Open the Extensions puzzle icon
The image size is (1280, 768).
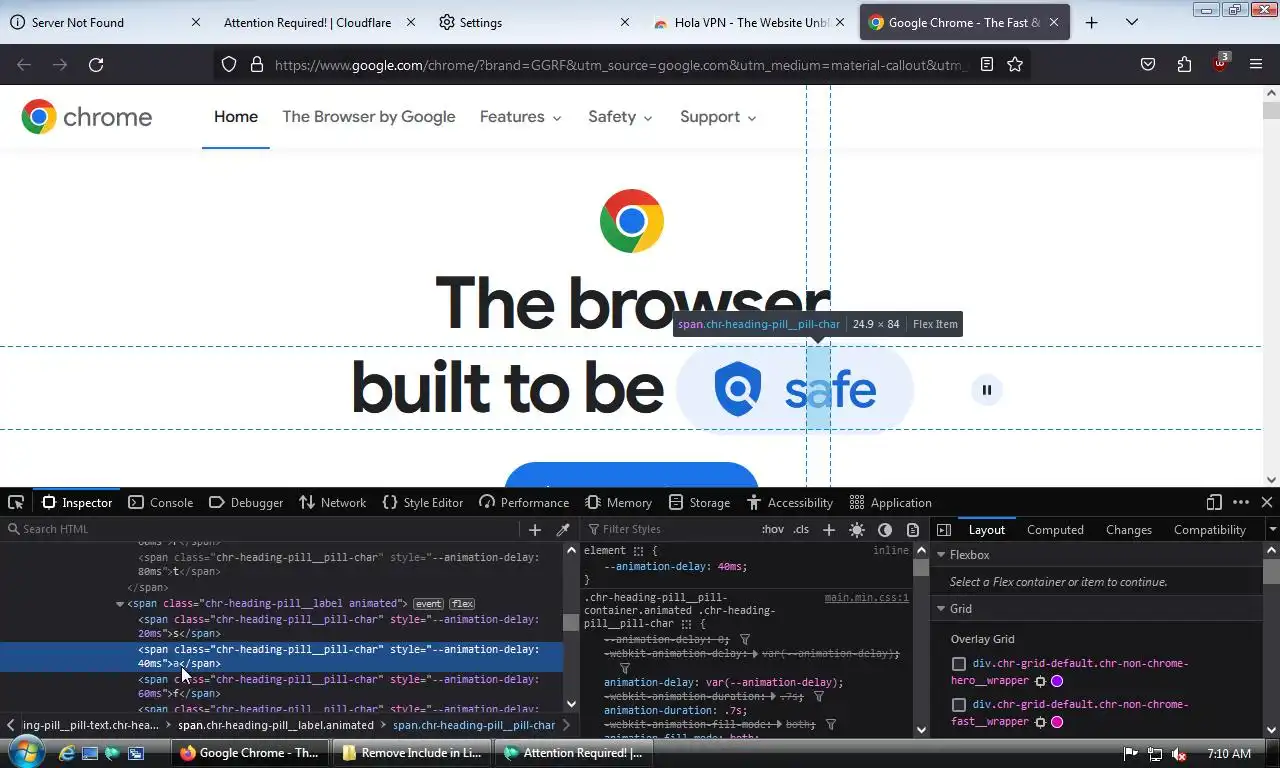1184,65
